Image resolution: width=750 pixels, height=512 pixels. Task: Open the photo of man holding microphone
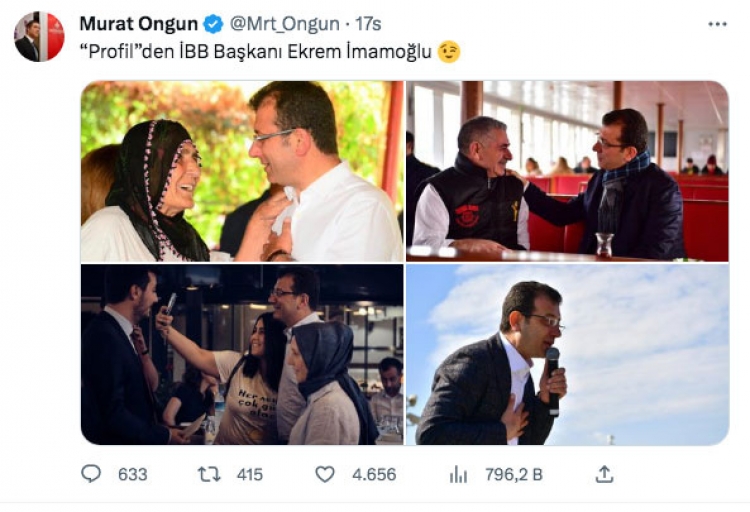tap(567, 355)
